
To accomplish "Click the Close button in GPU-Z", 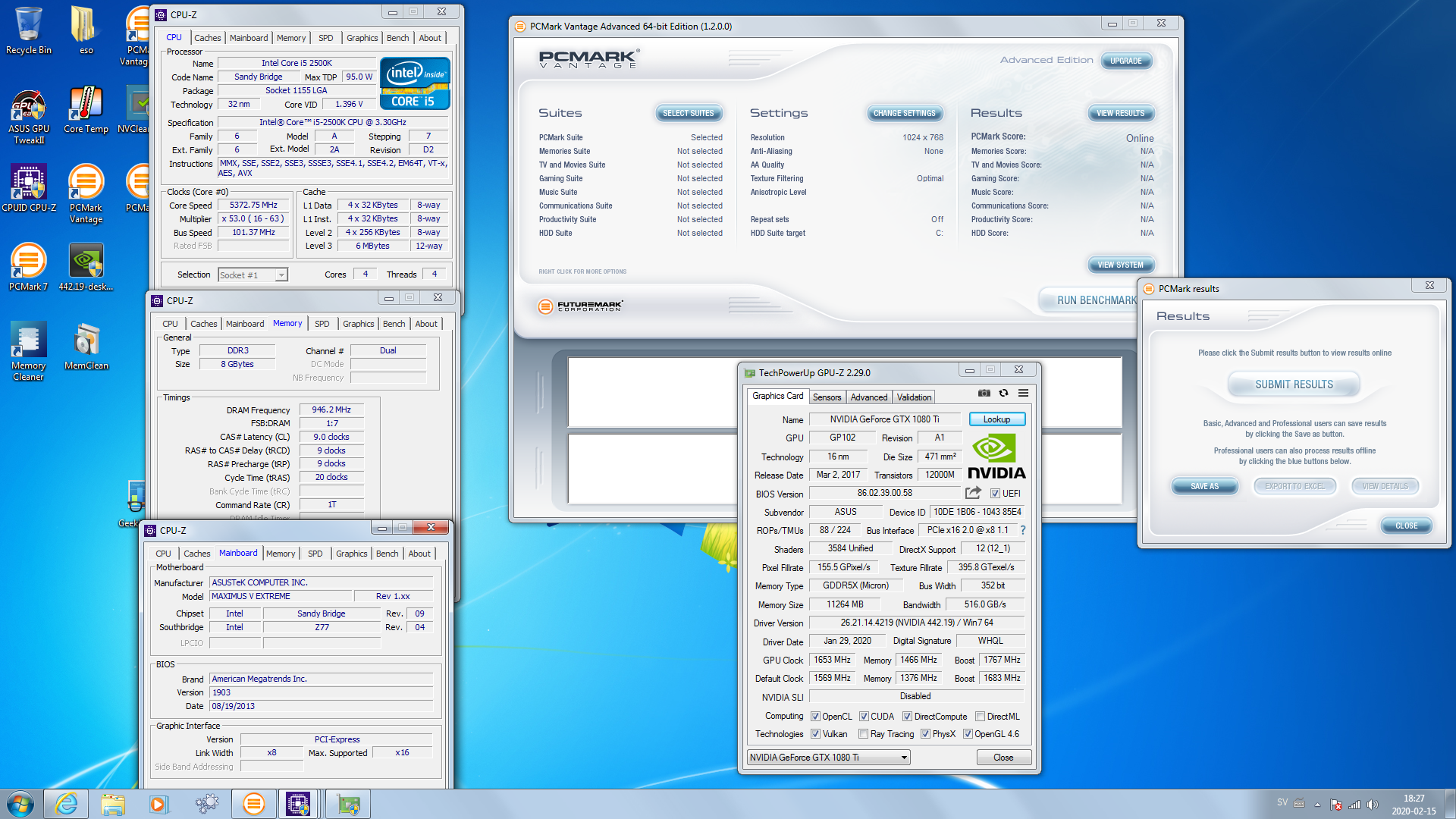I will pyautogui.click(x=1003, y=758).
